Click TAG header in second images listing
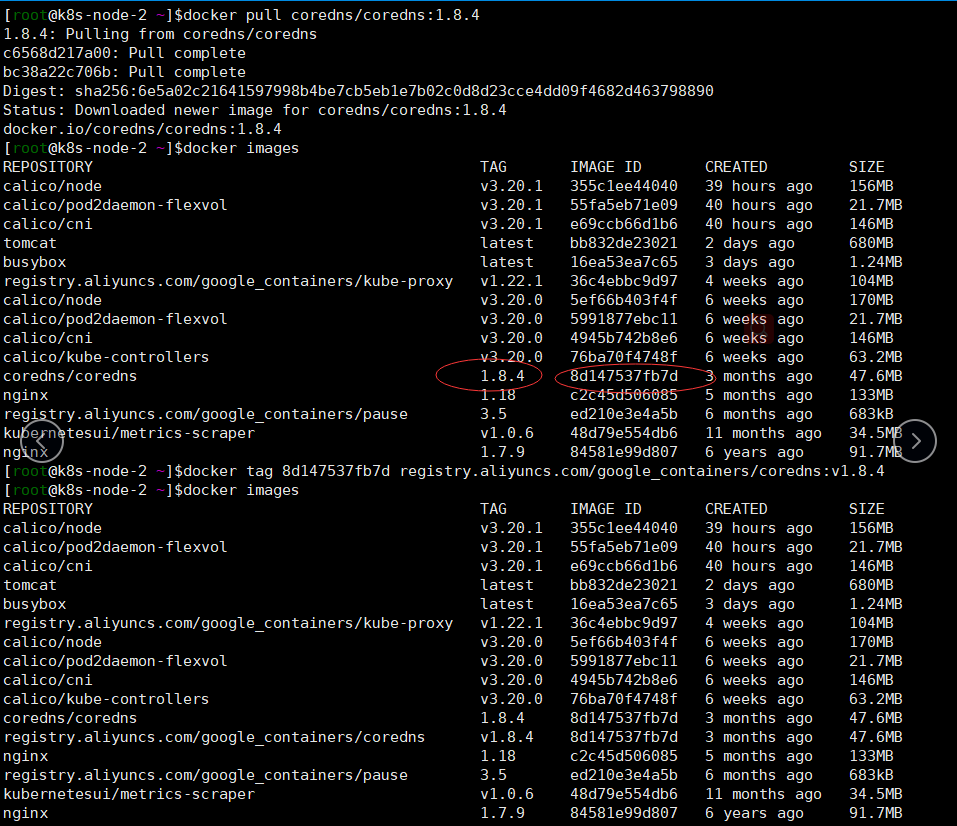 click(493, 509)
